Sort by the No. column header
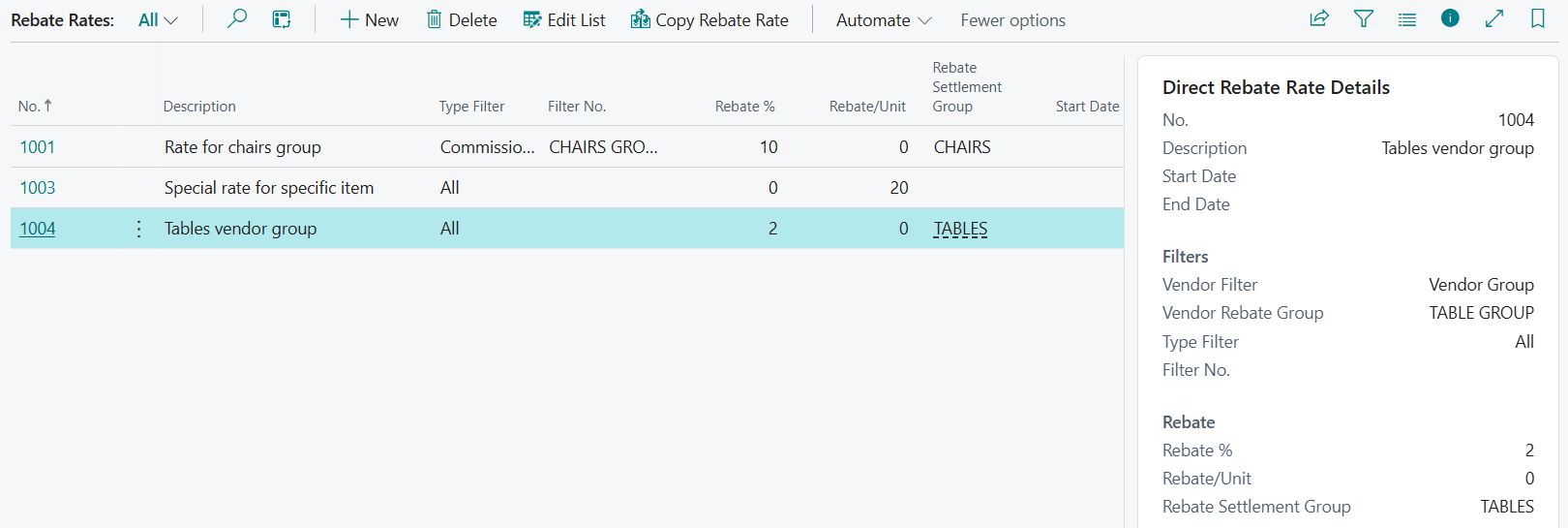1568x528 pixels. pos(29,107)
